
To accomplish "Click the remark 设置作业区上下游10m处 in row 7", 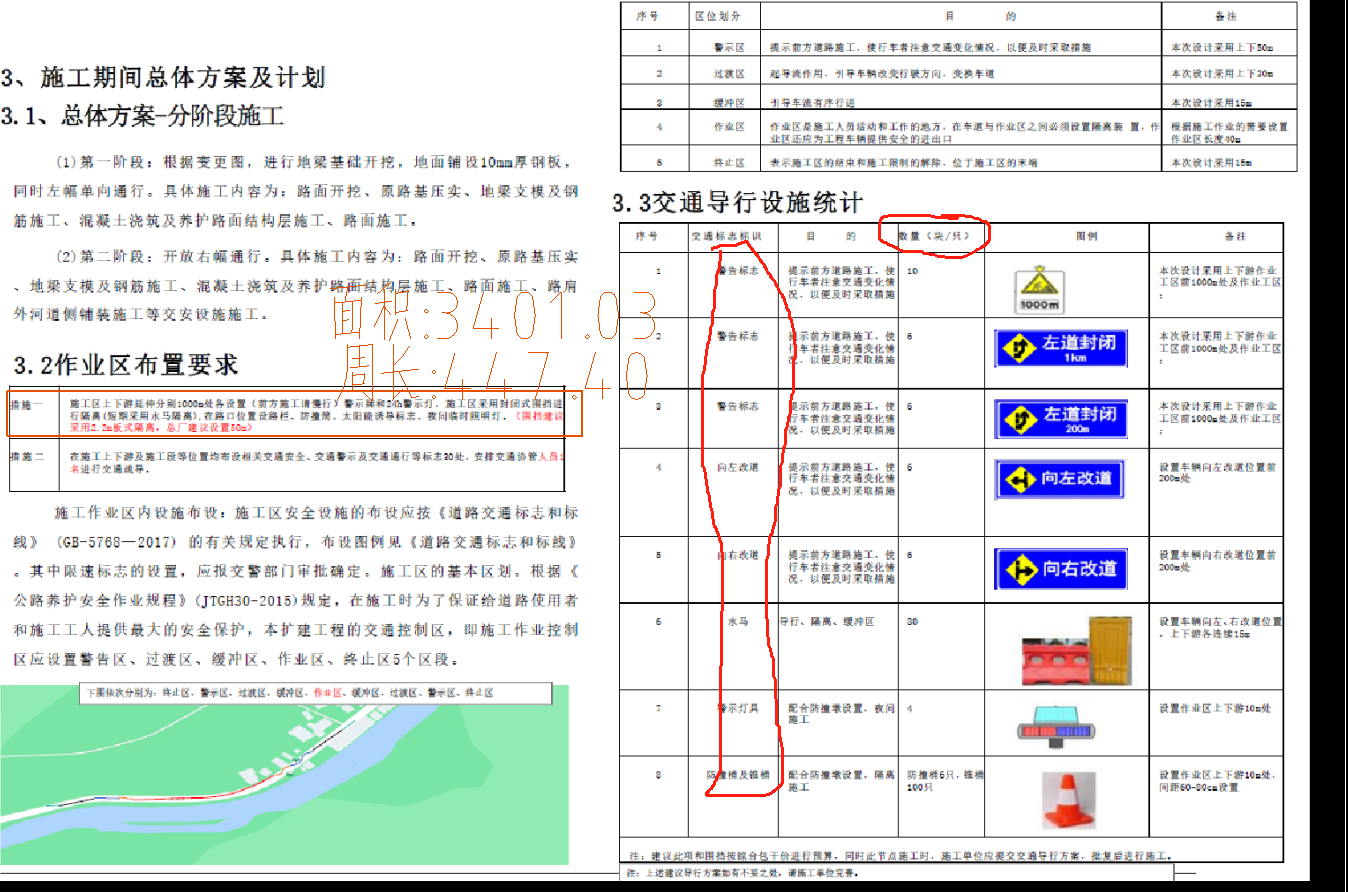I will [1214, 708].
